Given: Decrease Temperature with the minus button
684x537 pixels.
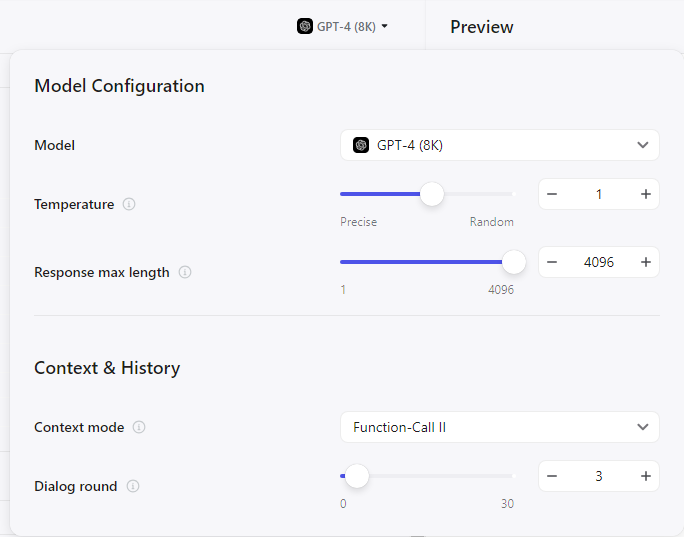Looking at the screenshot, I should 552,194.
